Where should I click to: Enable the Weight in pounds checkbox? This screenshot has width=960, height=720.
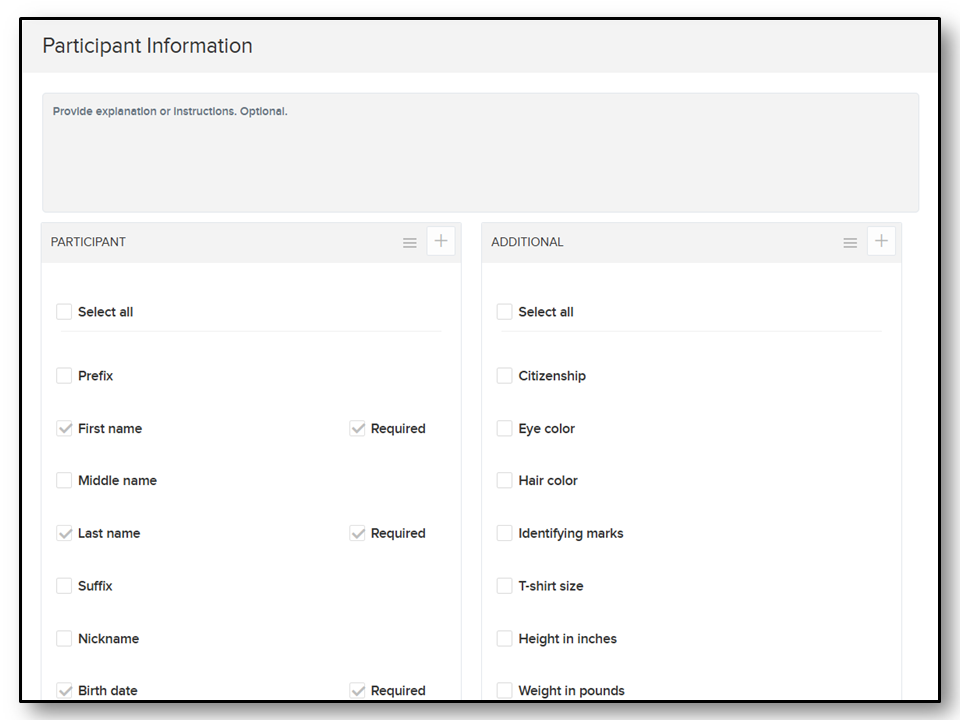coord(504,690)
